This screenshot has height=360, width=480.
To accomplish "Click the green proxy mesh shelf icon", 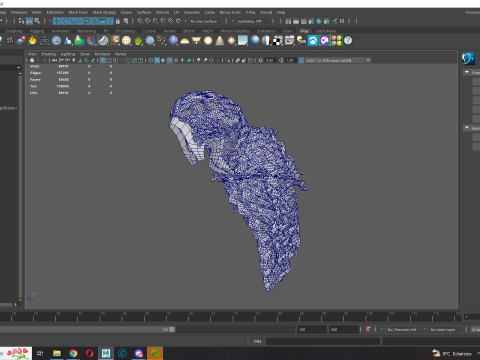I will [138, 41].
